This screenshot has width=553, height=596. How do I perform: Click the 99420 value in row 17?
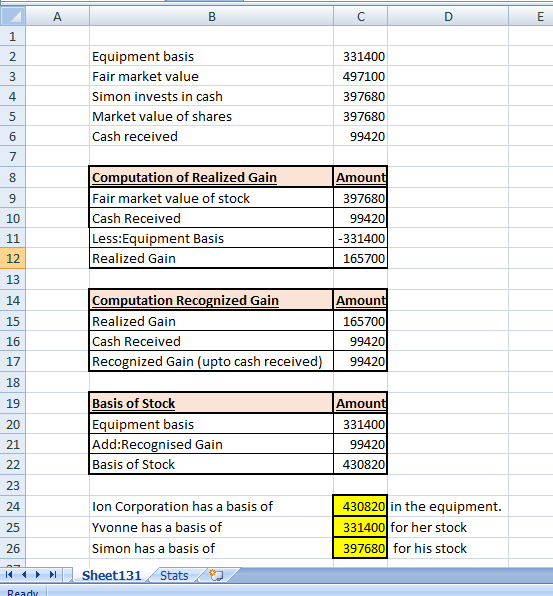[360, 361]
